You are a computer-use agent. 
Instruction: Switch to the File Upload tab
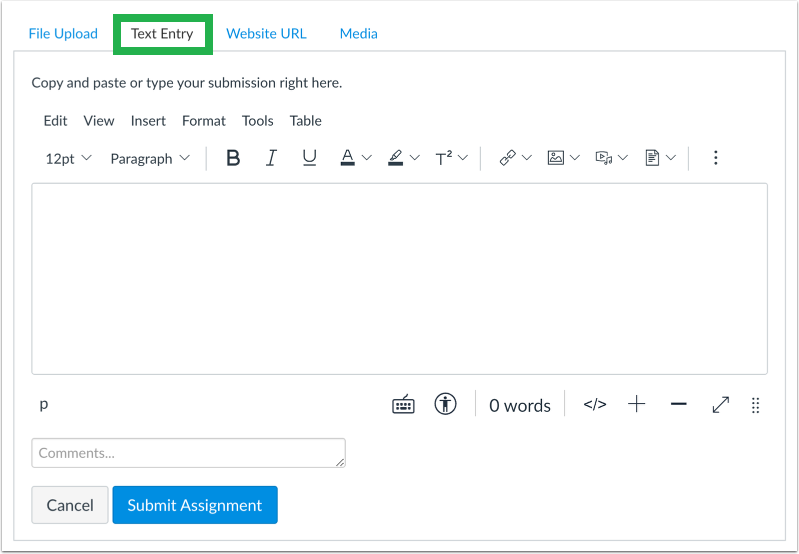click(63, 34)
